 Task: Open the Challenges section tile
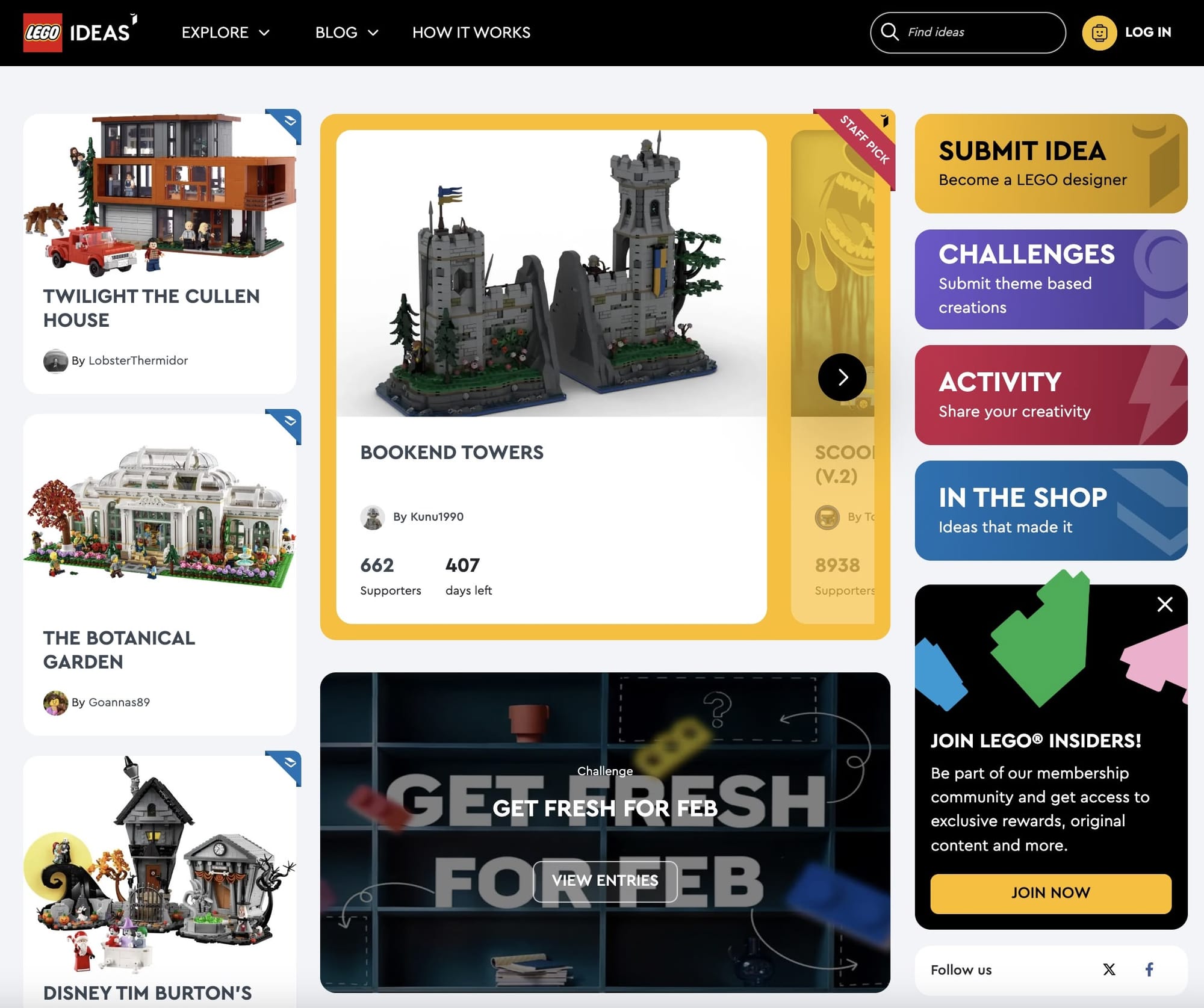[1051, 279]
